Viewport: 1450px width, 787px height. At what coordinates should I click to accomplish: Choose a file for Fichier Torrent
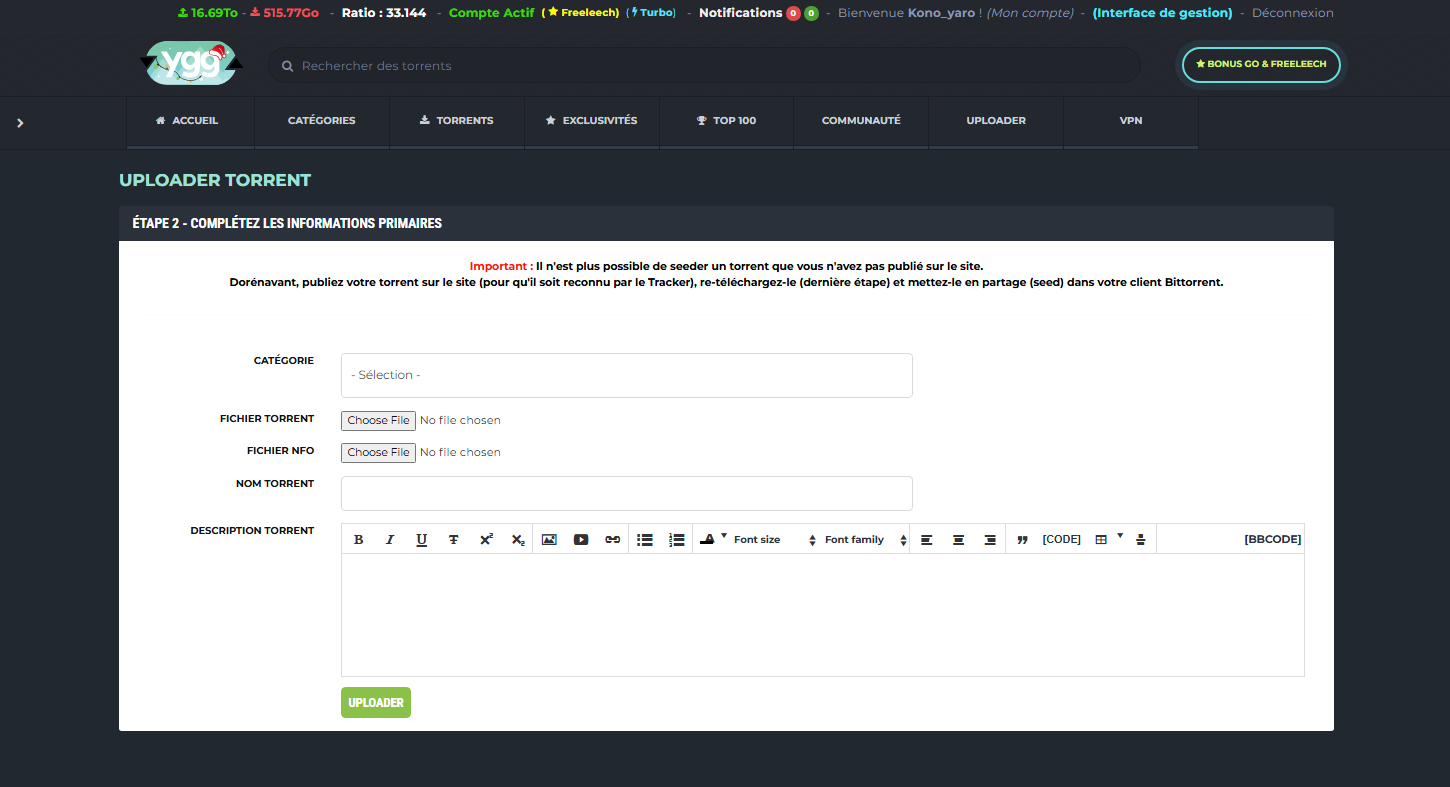pyautogui.click(x=378, y=421)
